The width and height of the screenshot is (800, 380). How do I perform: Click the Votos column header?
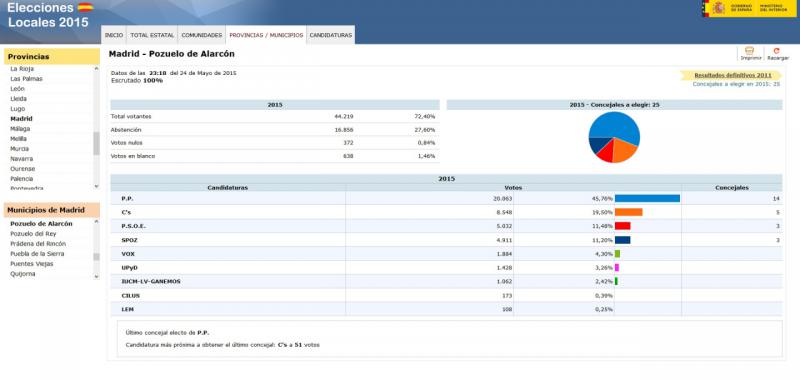pyautogui.click(x=513, y=188)
